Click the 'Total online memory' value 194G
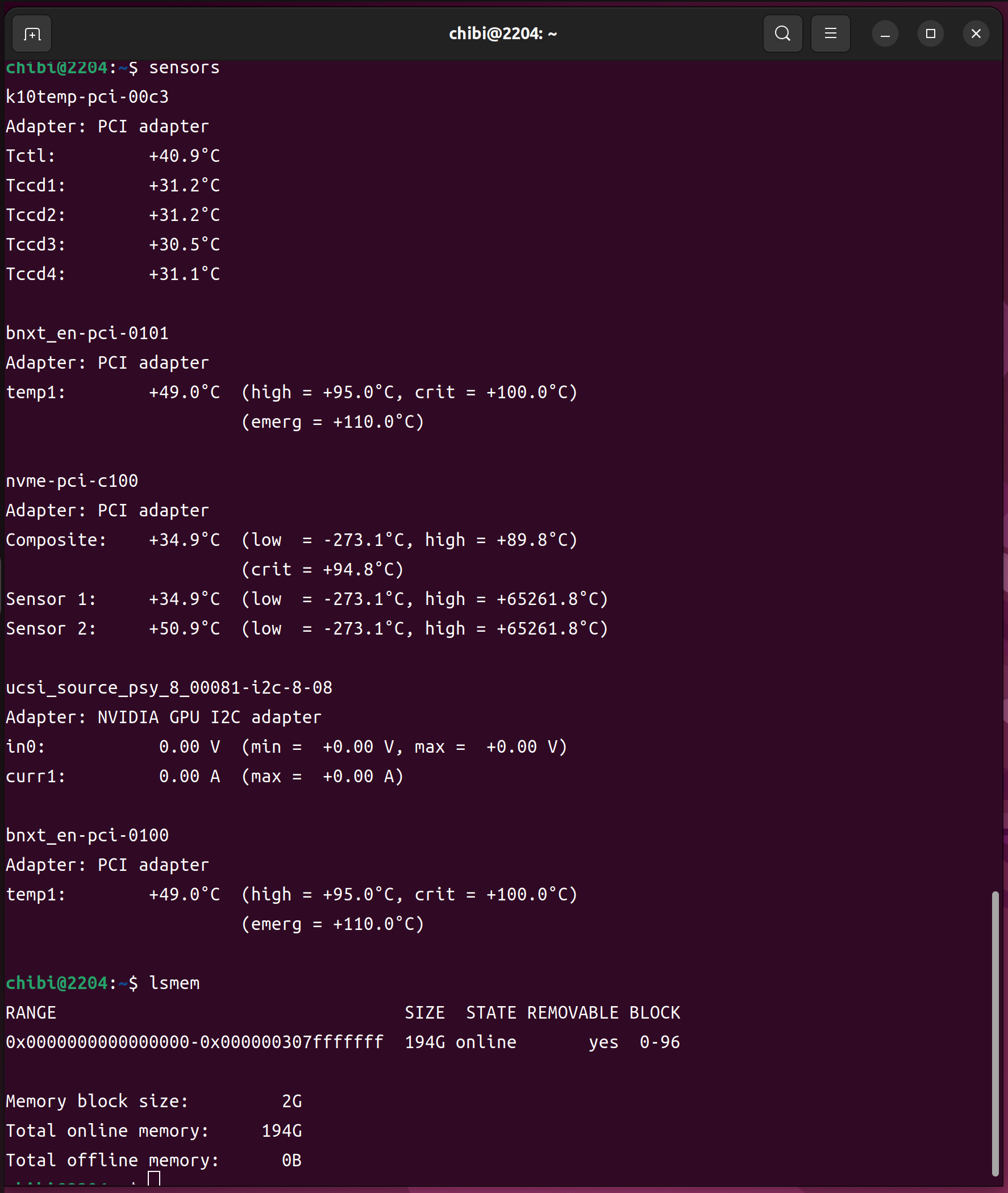The image size is (1008, 1193). click(x=282, y=1131)
